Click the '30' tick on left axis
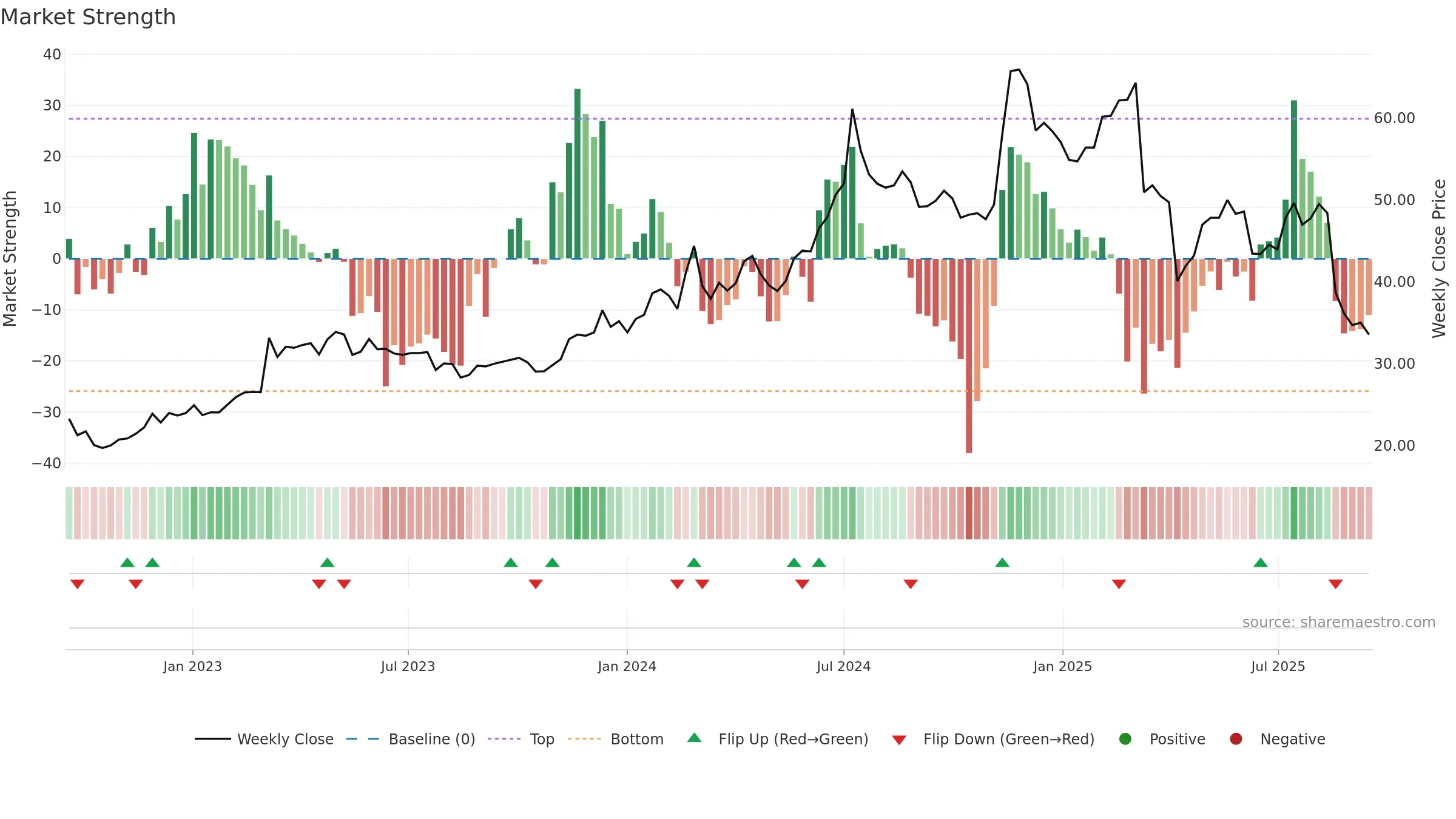 [52, 106]
